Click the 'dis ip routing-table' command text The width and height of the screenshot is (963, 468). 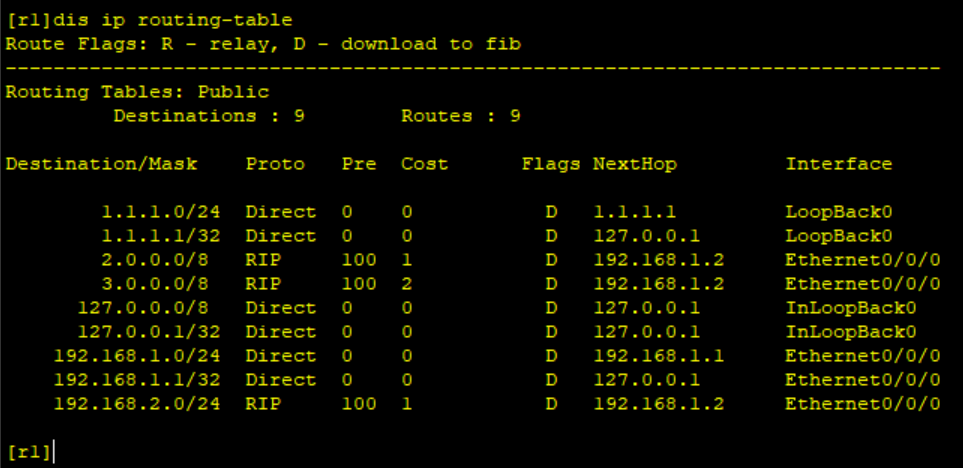(x=173, y=20)
